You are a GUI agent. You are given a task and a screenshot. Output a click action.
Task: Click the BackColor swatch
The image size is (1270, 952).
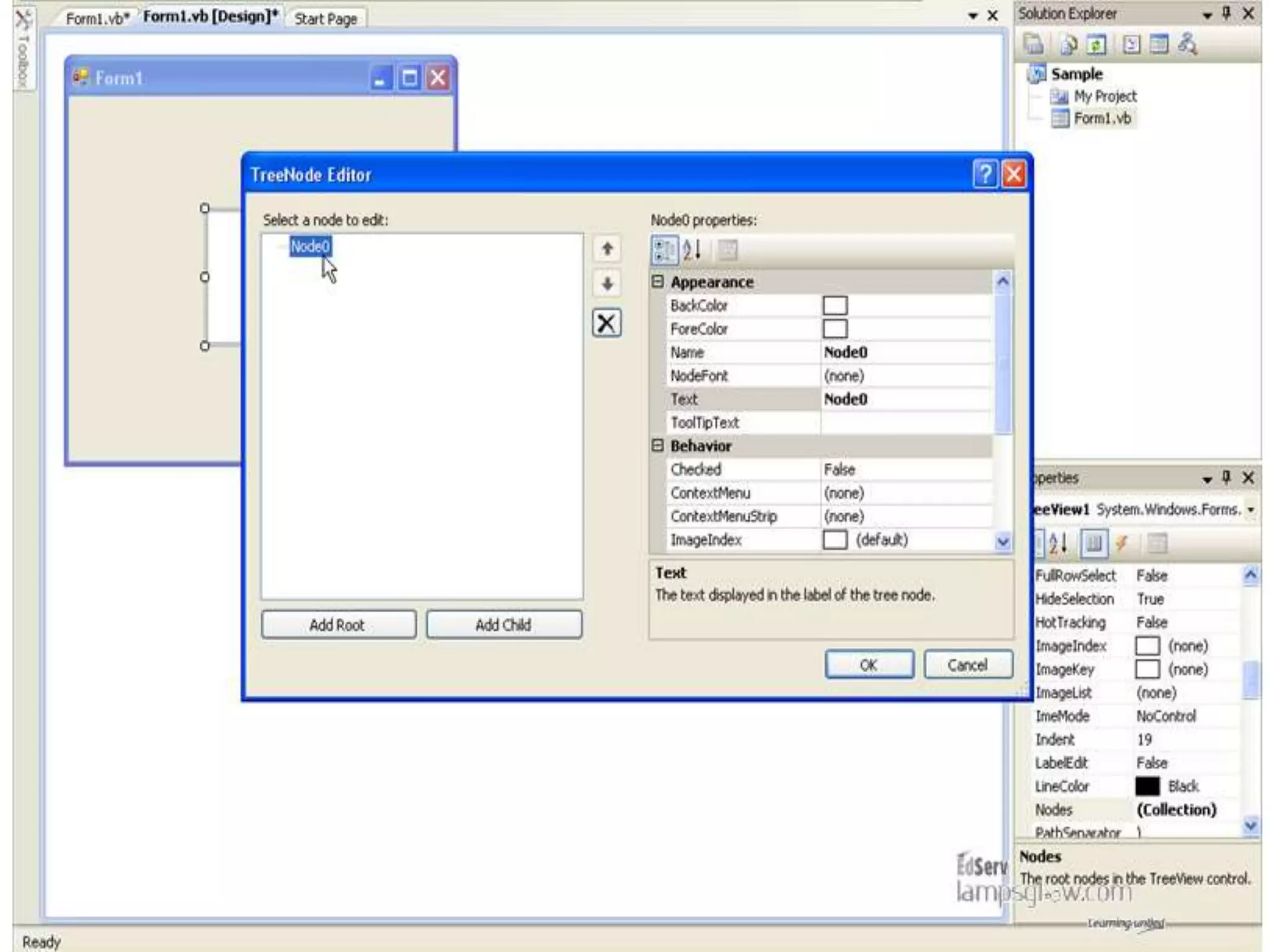(835, 306)
